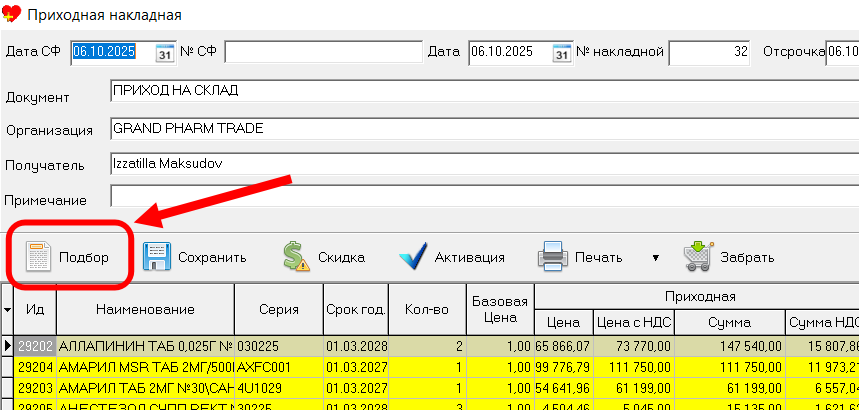Open the grid column selector arrow

click(7, 309)
